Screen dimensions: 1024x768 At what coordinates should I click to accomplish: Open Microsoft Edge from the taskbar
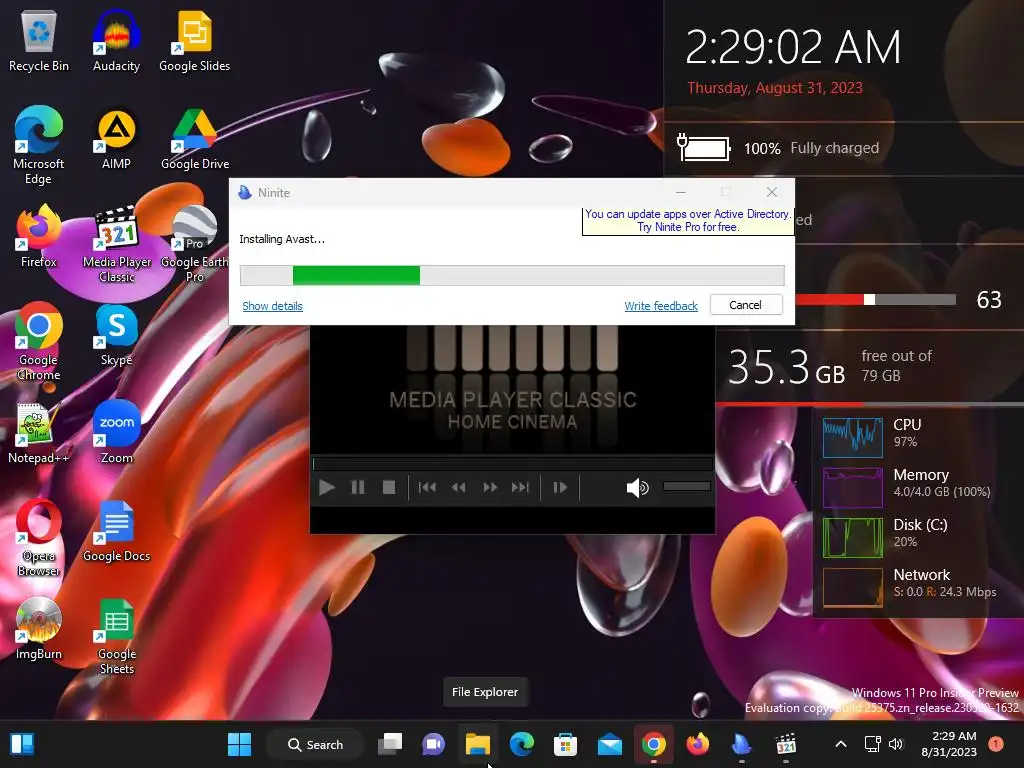click(x=521, y=744)
